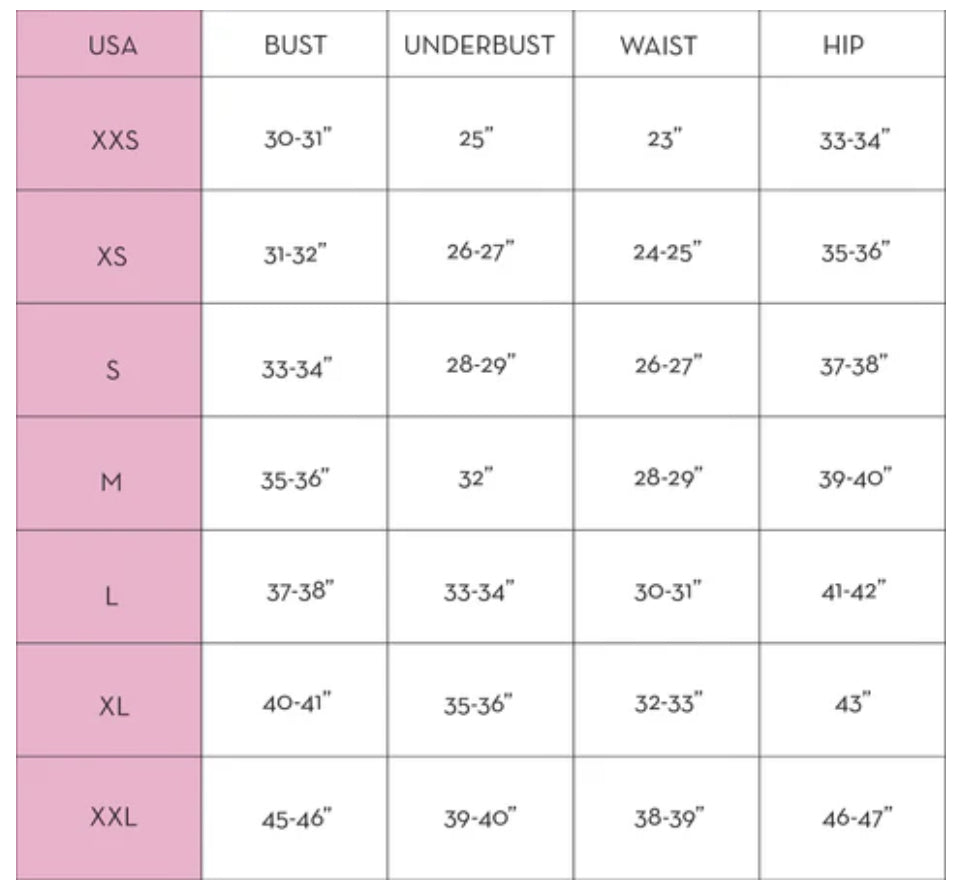Select the XXS underbust value 25"

pos(478,141)
